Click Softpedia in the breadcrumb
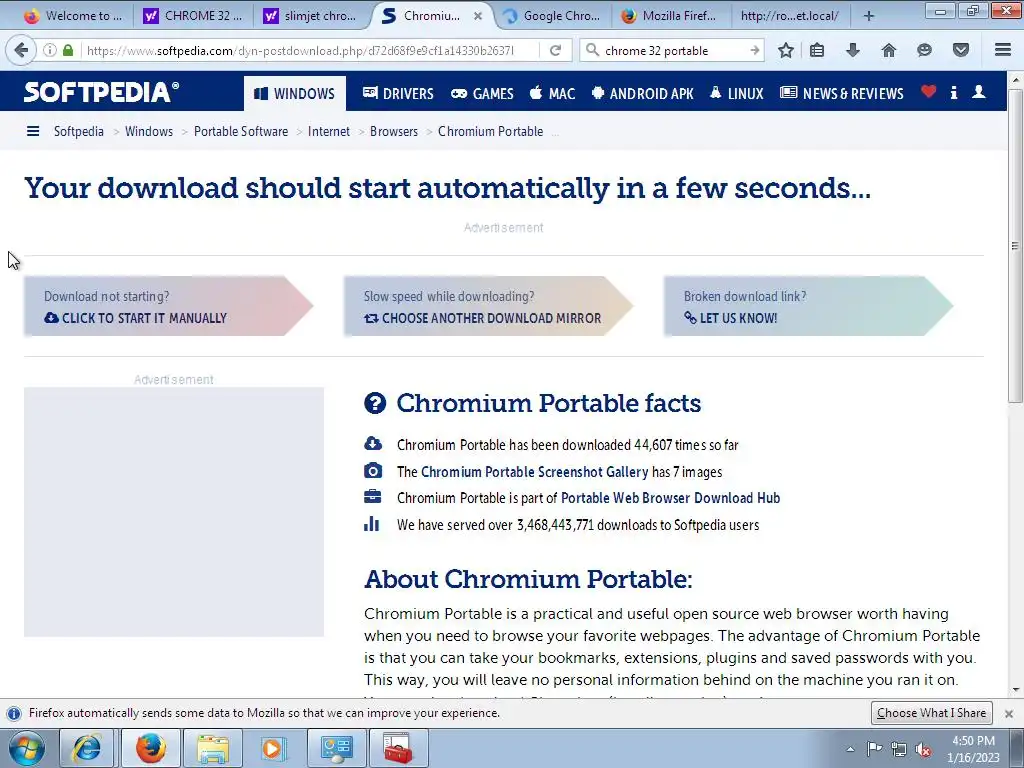Image resolution: width=1024 pixels, height=768 pixels. point(78,131)
